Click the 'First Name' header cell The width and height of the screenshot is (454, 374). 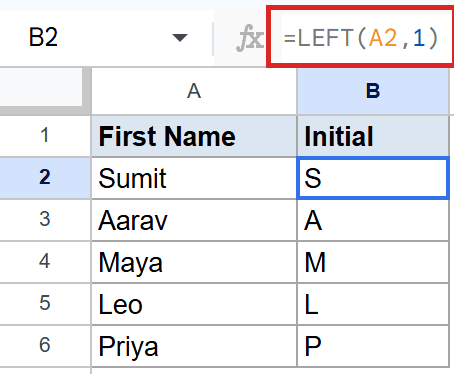pyautogui.click(x=194, y=136)
